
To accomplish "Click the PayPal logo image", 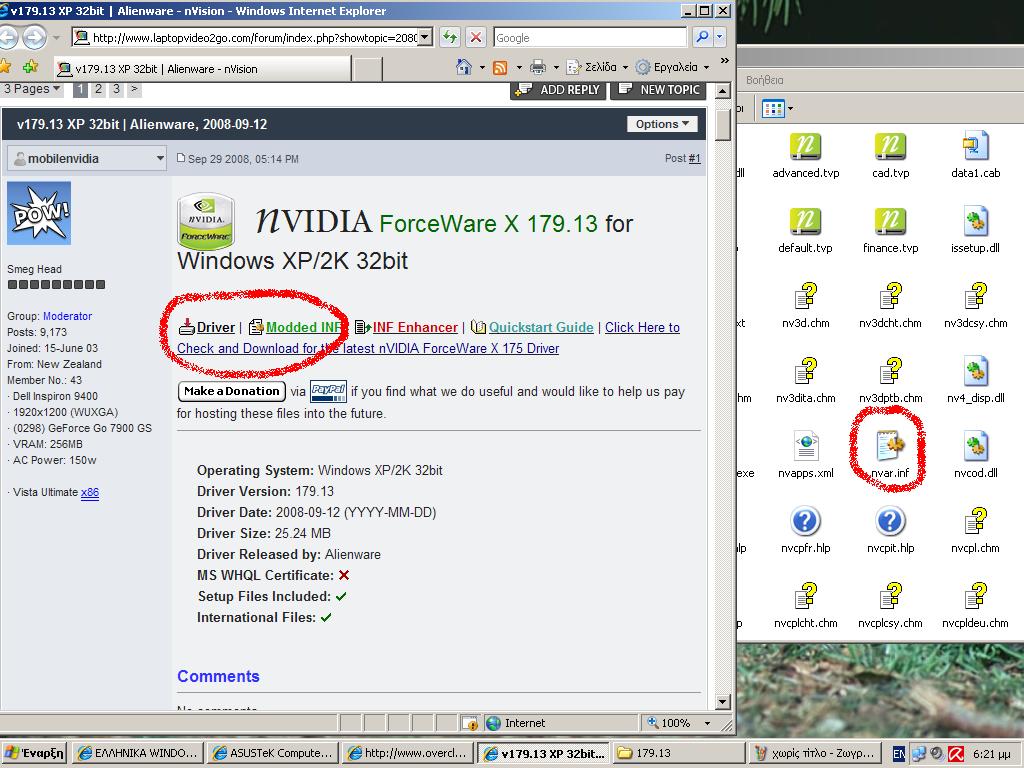I will click(x=328, y=391).
